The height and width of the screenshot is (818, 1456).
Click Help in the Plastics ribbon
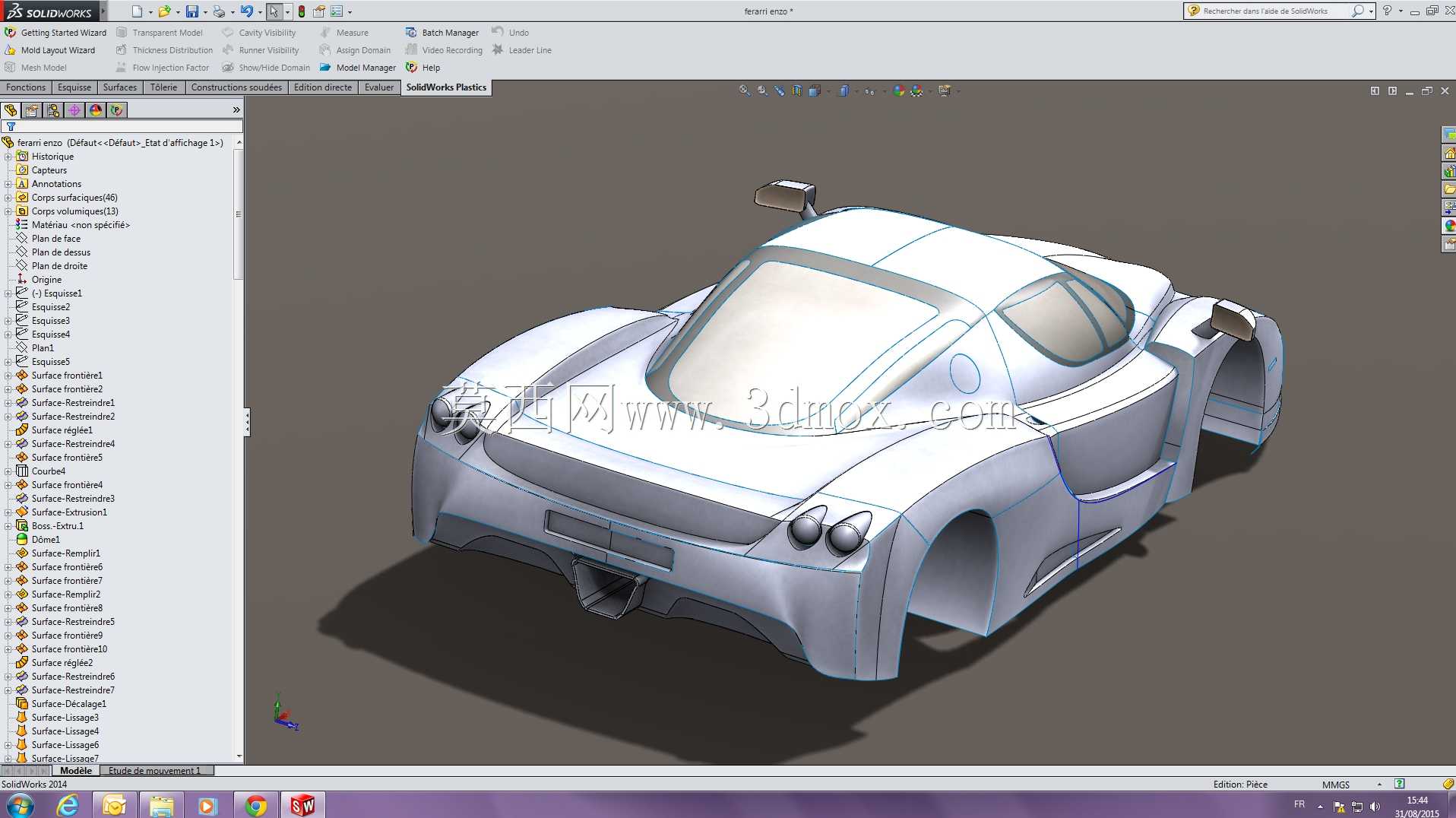[423, 68]
